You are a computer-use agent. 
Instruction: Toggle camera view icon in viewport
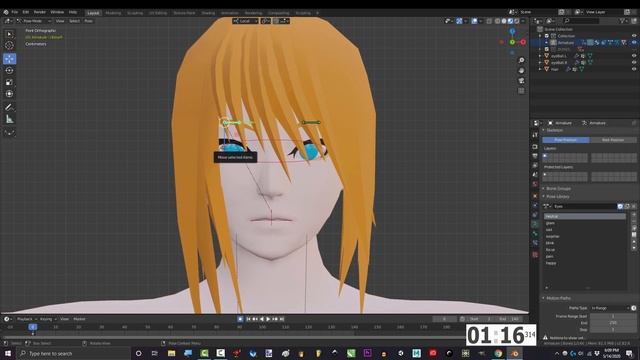(521, 81)
